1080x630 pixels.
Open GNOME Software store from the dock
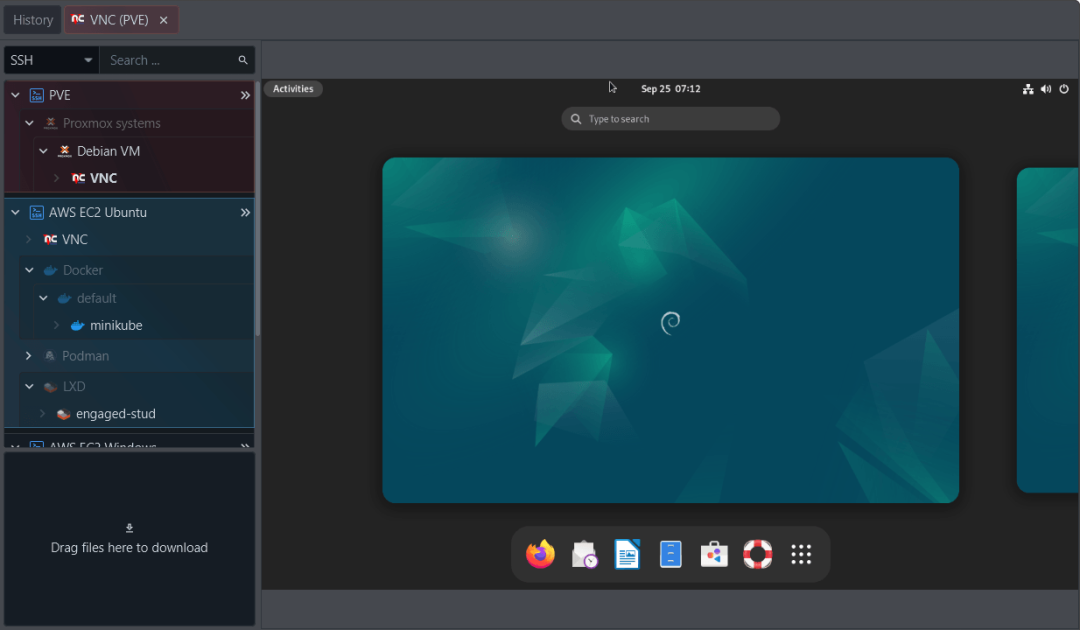point(714,554)
